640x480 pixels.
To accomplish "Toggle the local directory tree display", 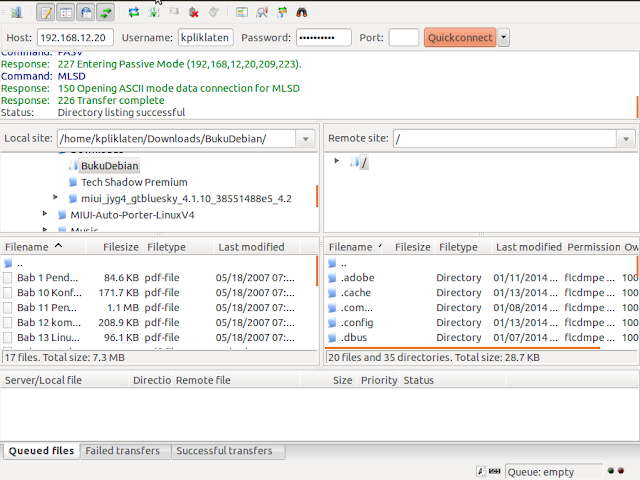I will click(66, 12).
